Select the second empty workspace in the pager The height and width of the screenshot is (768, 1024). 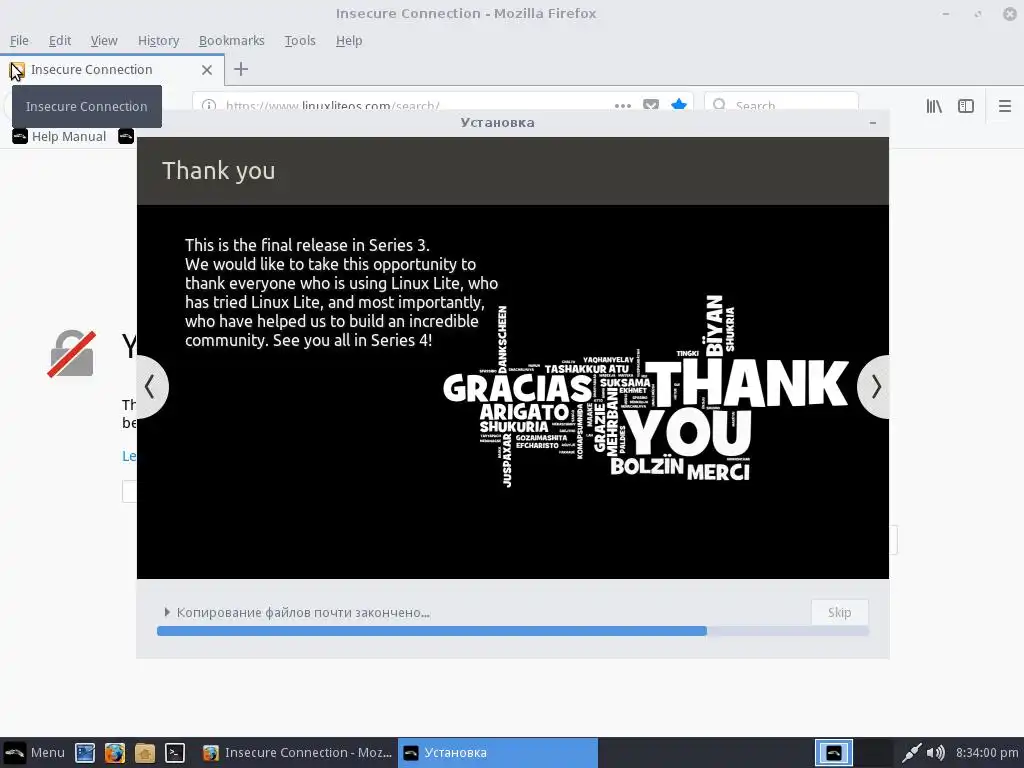873,753
